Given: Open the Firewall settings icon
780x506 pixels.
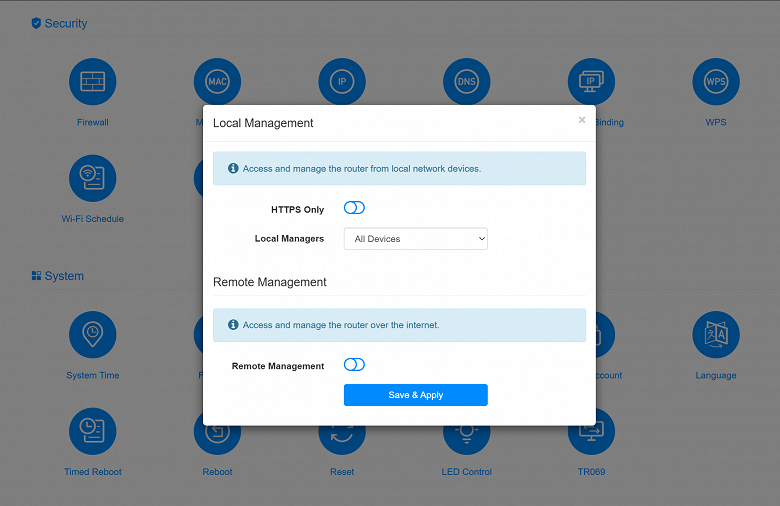Looking at the screenshot, I should 93,82.
